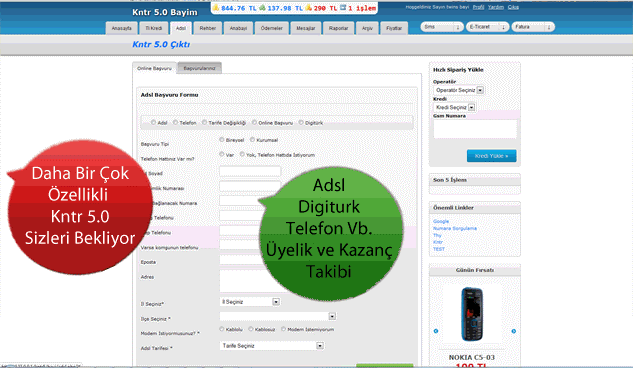Click the 290 TL balance icon
The height and width of the screenshot is (368, 633).
tap(309, 8)
